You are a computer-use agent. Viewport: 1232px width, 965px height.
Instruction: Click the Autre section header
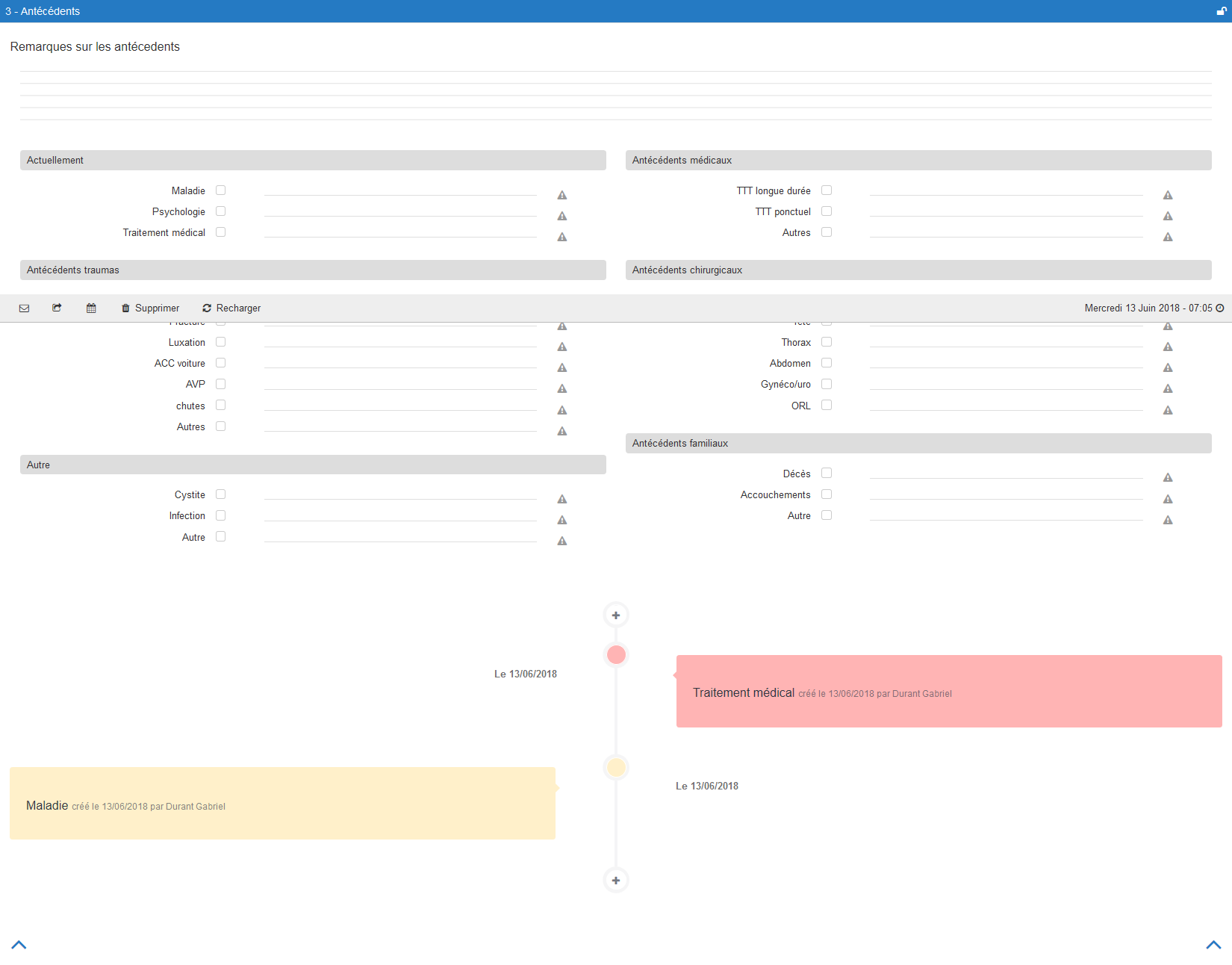(x=313, y=465)
